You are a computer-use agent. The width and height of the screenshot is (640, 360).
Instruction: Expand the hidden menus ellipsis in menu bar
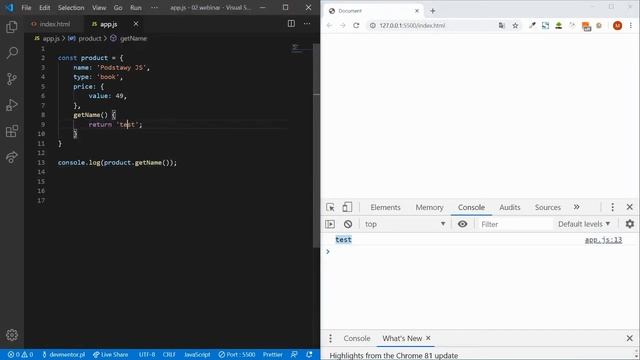[154, 8]
